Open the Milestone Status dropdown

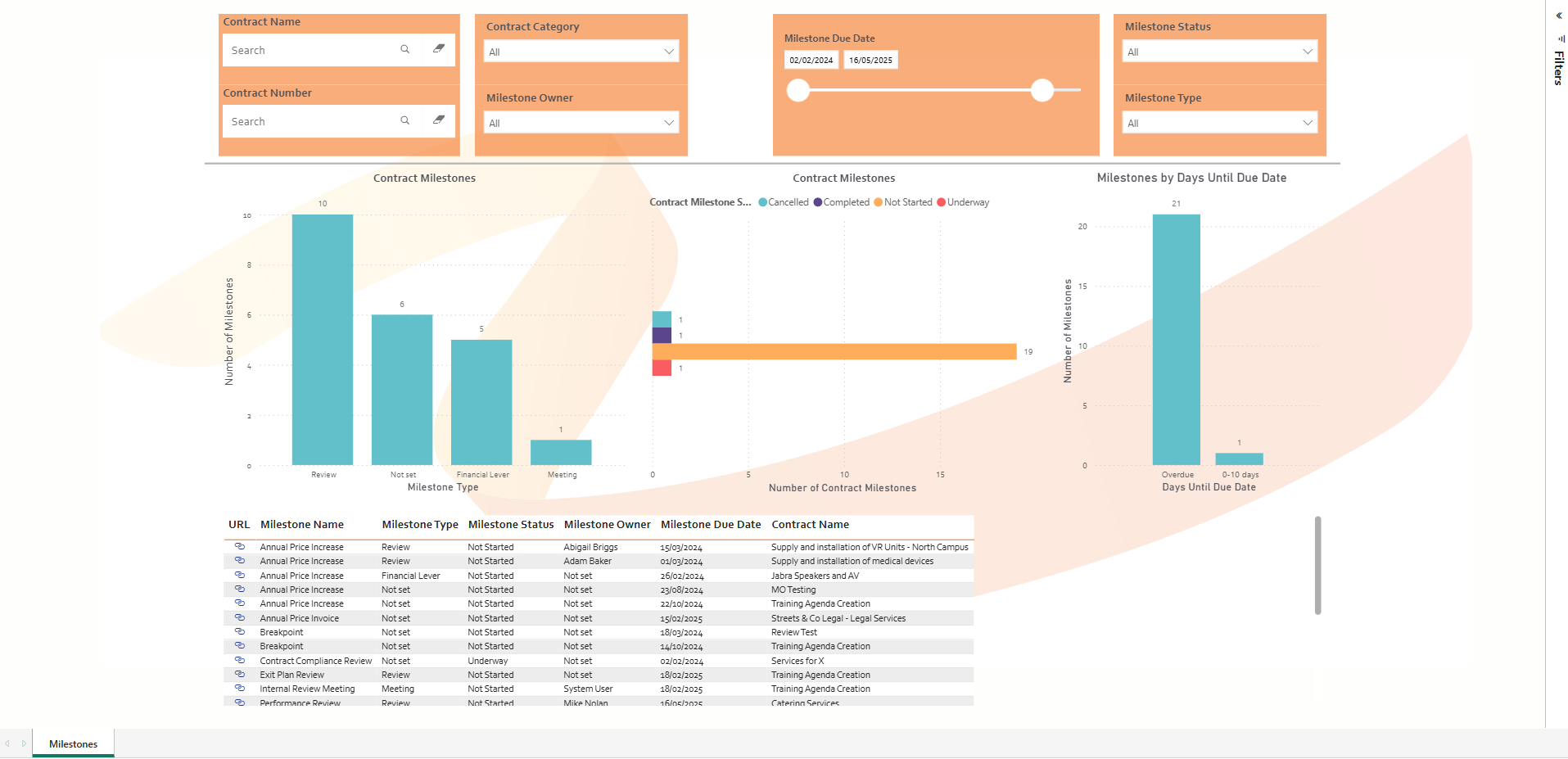tap(1219, 52)
